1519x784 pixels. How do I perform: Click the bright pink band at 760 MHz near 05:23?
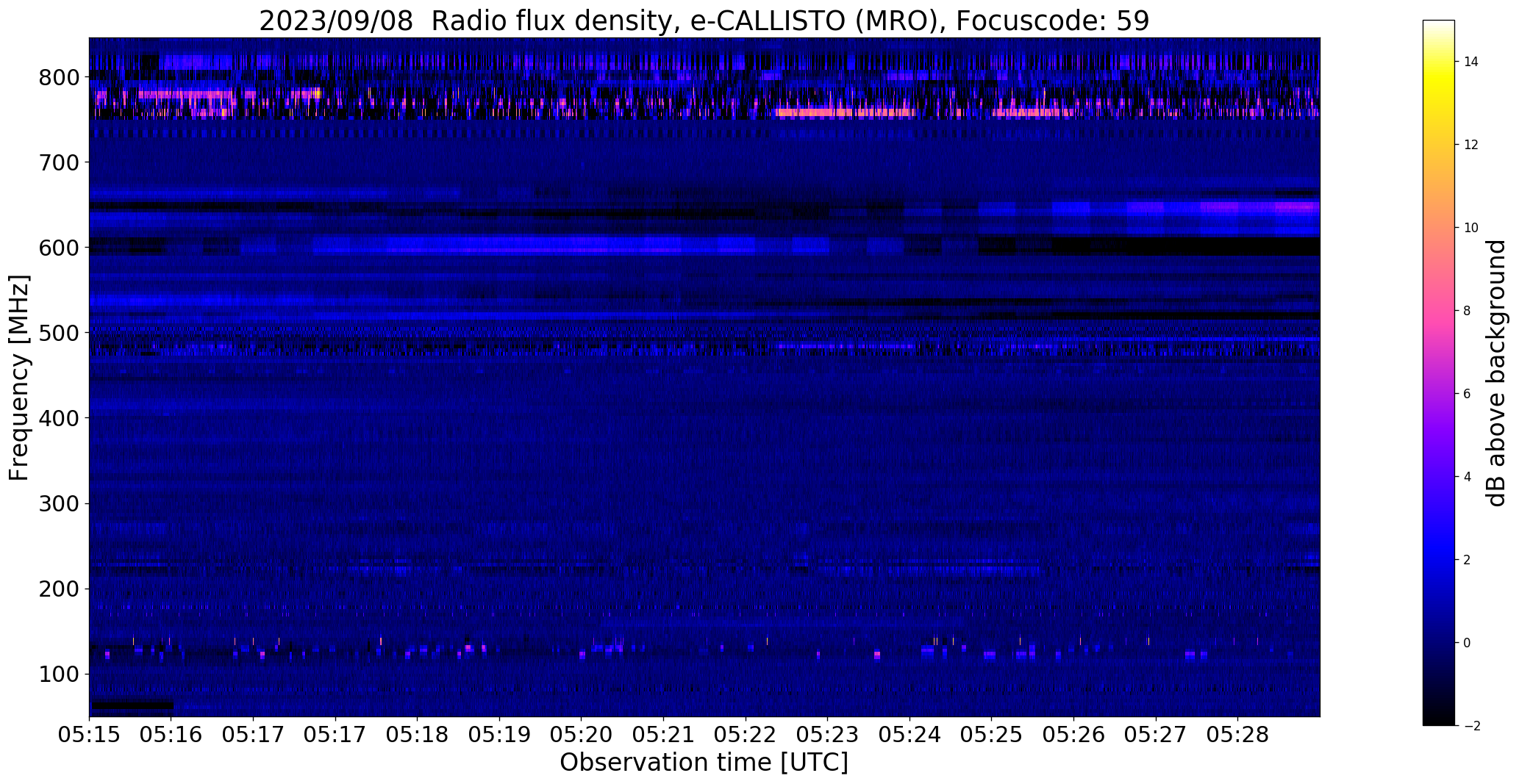point(846,112)
